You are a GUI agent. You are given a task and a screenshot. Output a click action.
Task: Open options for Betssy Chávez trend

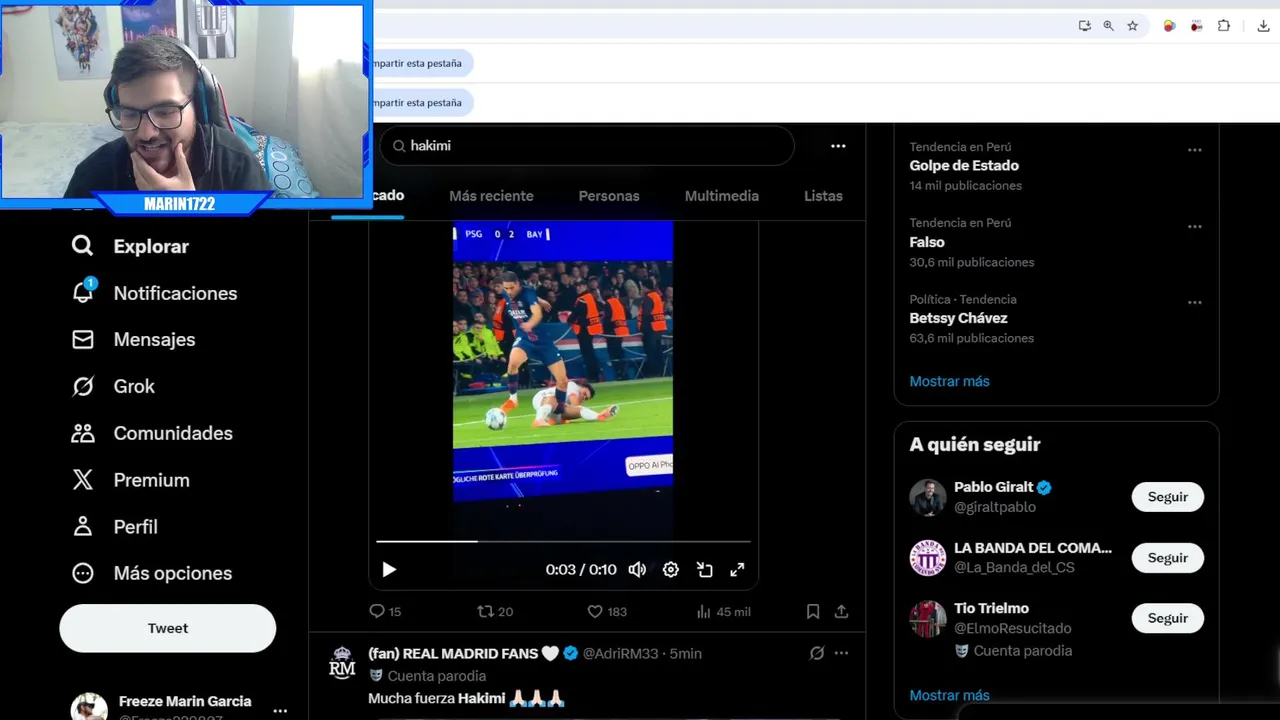tap(1194, 302)
